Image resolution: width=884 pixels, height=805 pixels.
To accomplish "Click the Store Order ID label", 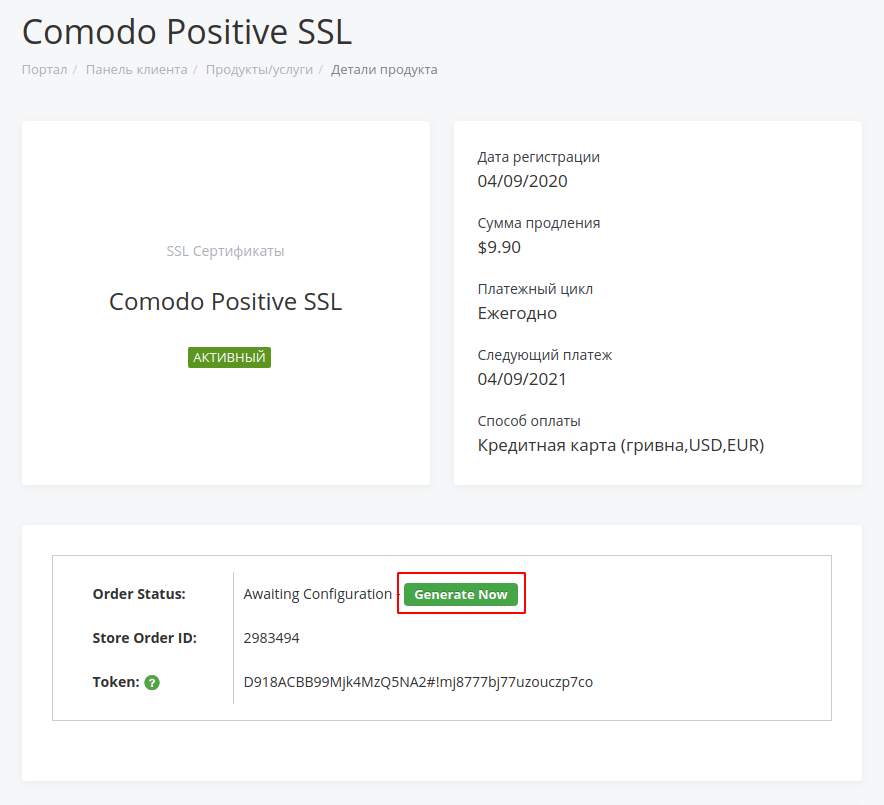I will coord(144,638).
